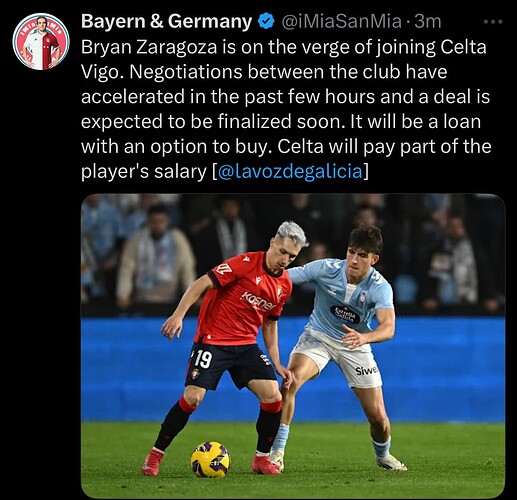The width and height of the screenshot is (517, 500).
Task: Open the three-dot more options menu
Action: point(492,22)
